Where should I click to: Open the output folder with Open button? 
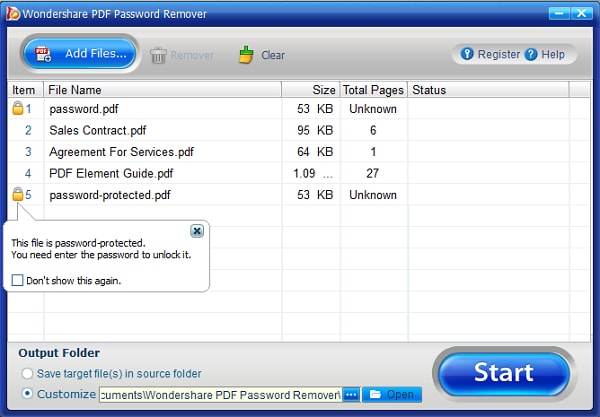click(x=392, y=394)
